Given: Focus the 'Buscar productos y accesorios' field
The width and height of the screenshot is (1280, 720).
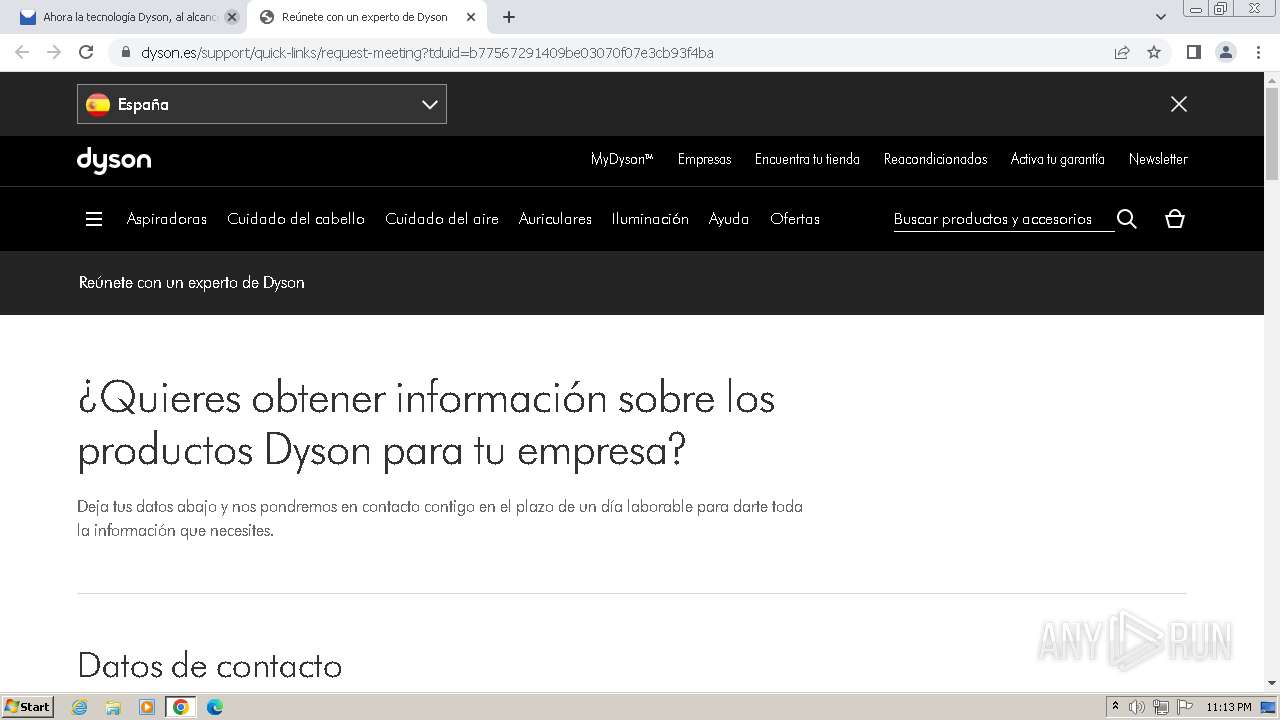Looking at the screenshot, I should tap(1003, 219).
